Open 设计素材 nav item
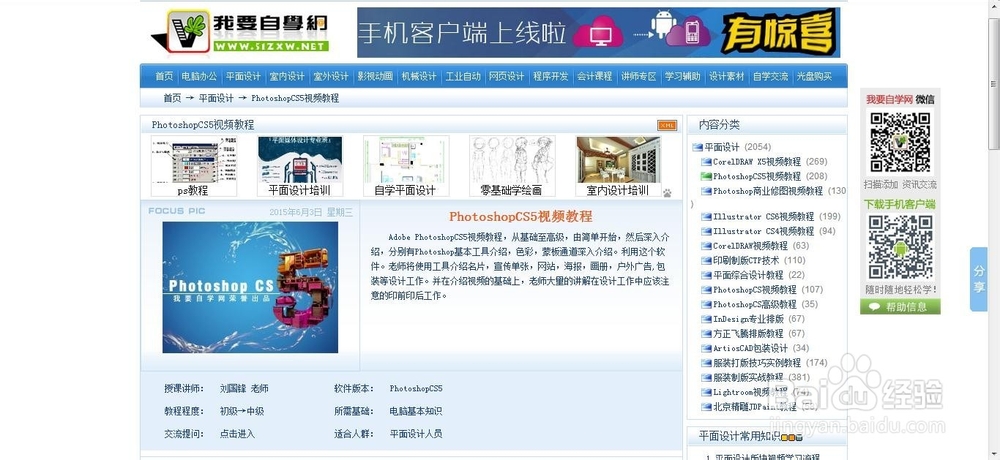Screen dimensions: 1000x460 (726, 77)
